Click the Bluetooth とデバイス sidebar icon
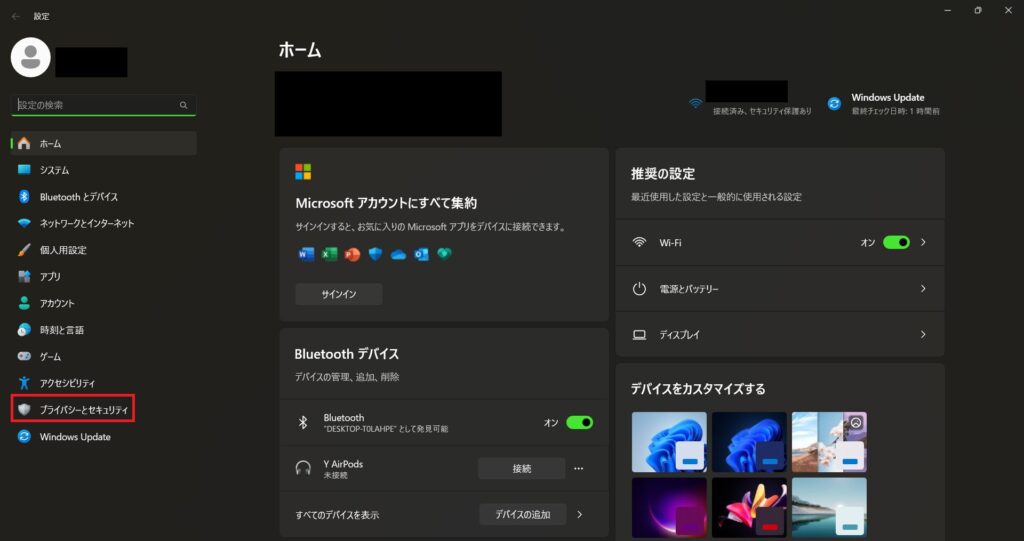The height and width of the screenshot is (541, 1024). 24,197
